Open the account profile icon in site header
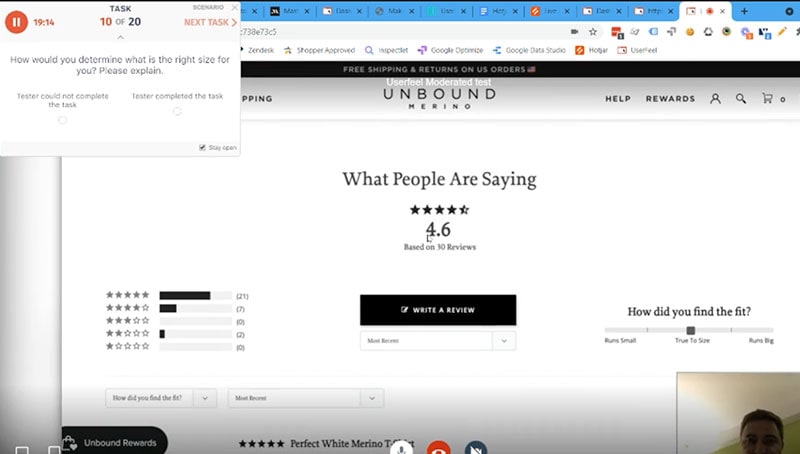Image resolution: width=800 pixels, height=454 pixels. [715, 99]
